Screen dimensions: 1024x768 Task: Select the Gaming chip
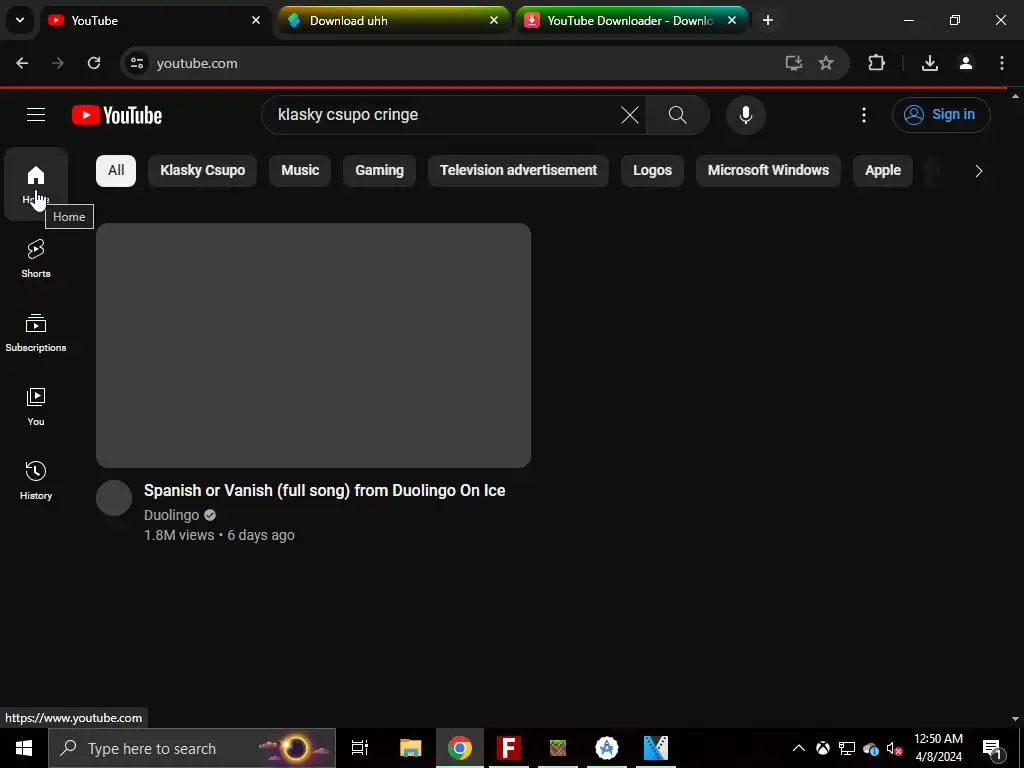[x=379, y=170]
